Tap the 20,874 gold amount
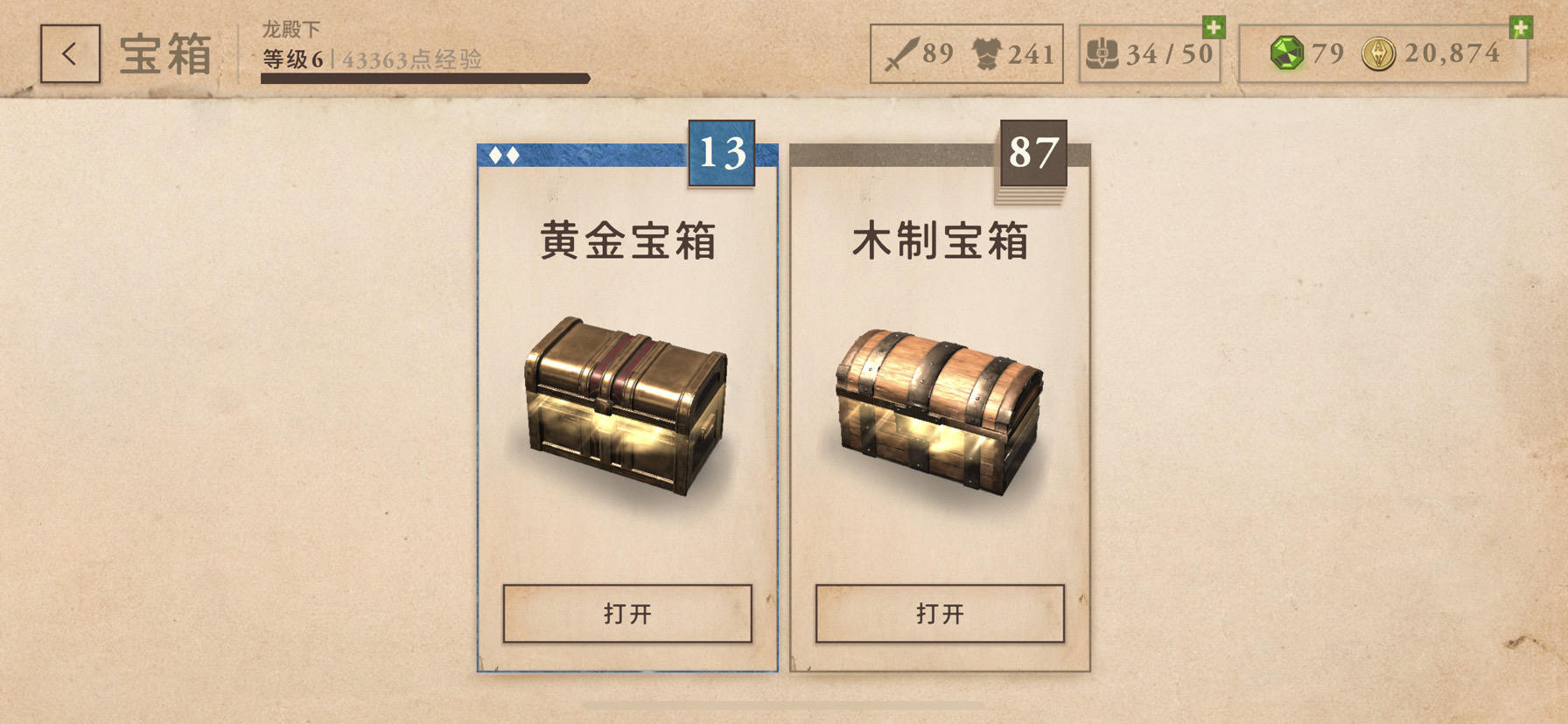This screenshot has height=724, width=1568. [x=1452, y=53]
